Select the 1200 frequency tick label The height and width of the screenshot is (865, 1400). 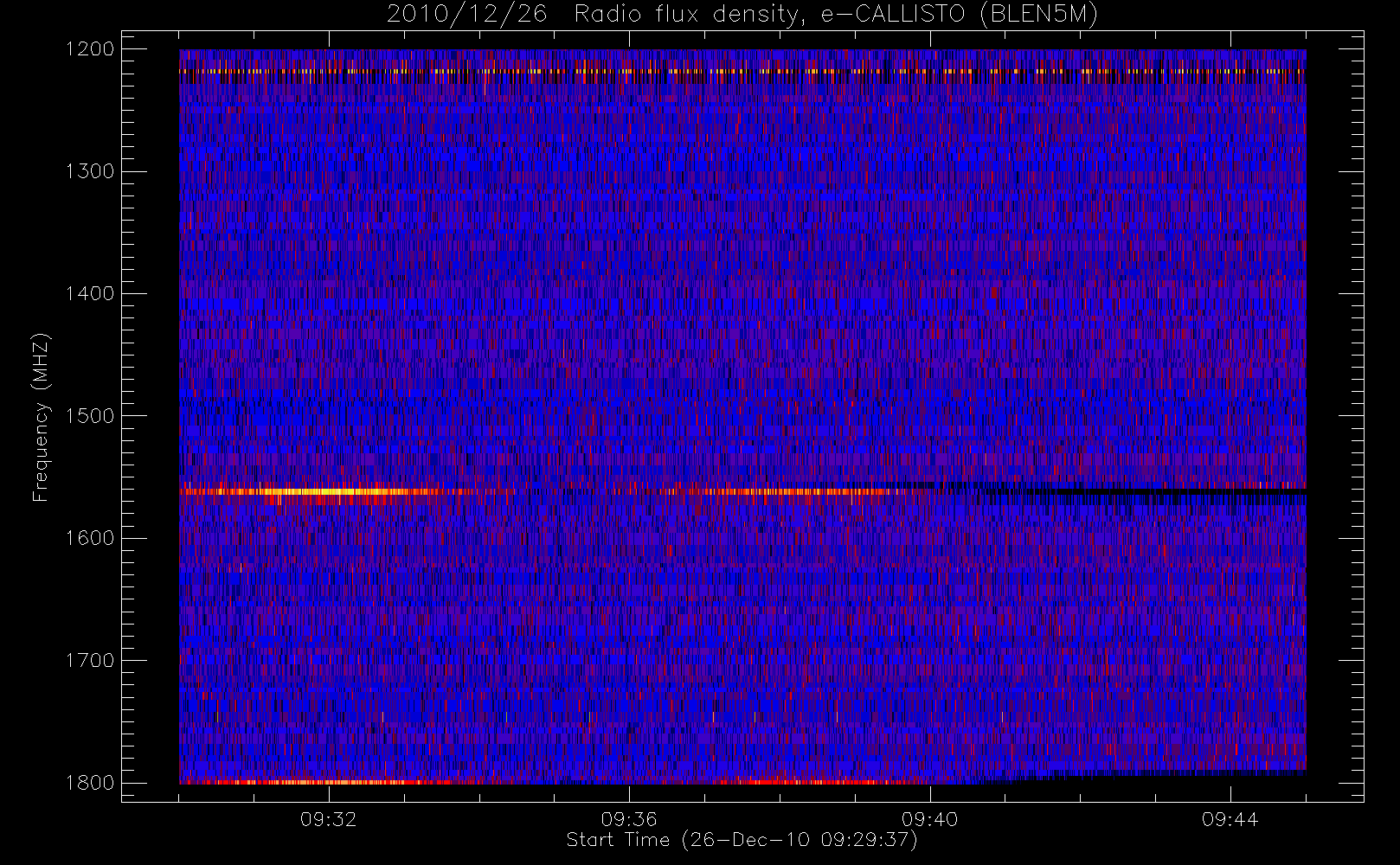90,49
